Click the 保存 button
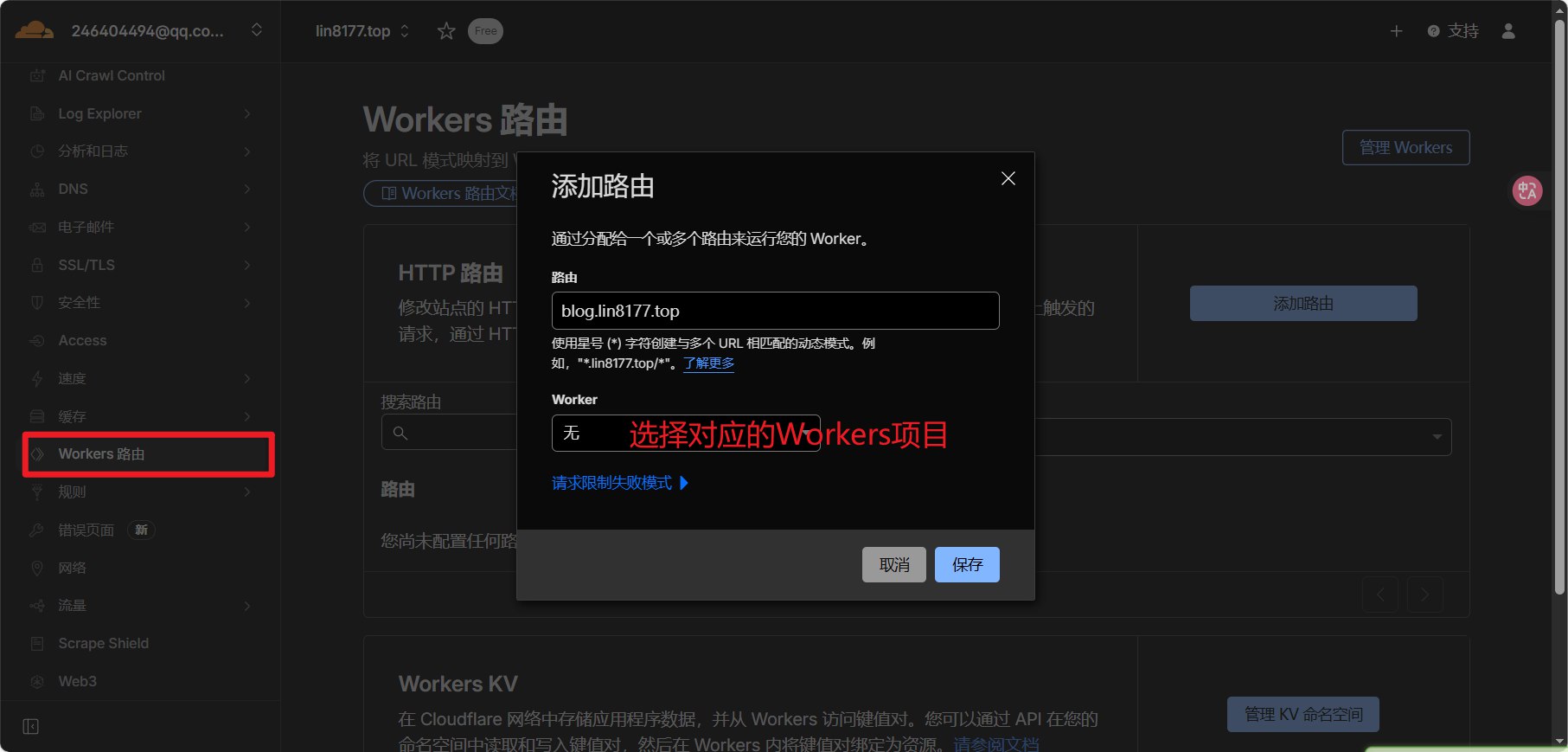This screenshot has height=752, width=1568. pyautogui.click(x=967, y=565)
